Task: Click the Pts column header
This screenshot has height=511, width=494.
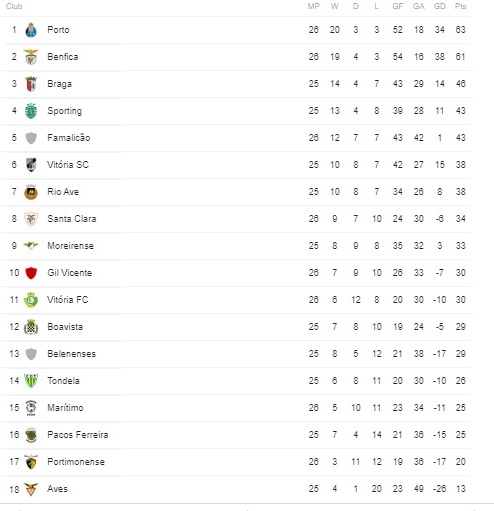Action: point(460,6)
